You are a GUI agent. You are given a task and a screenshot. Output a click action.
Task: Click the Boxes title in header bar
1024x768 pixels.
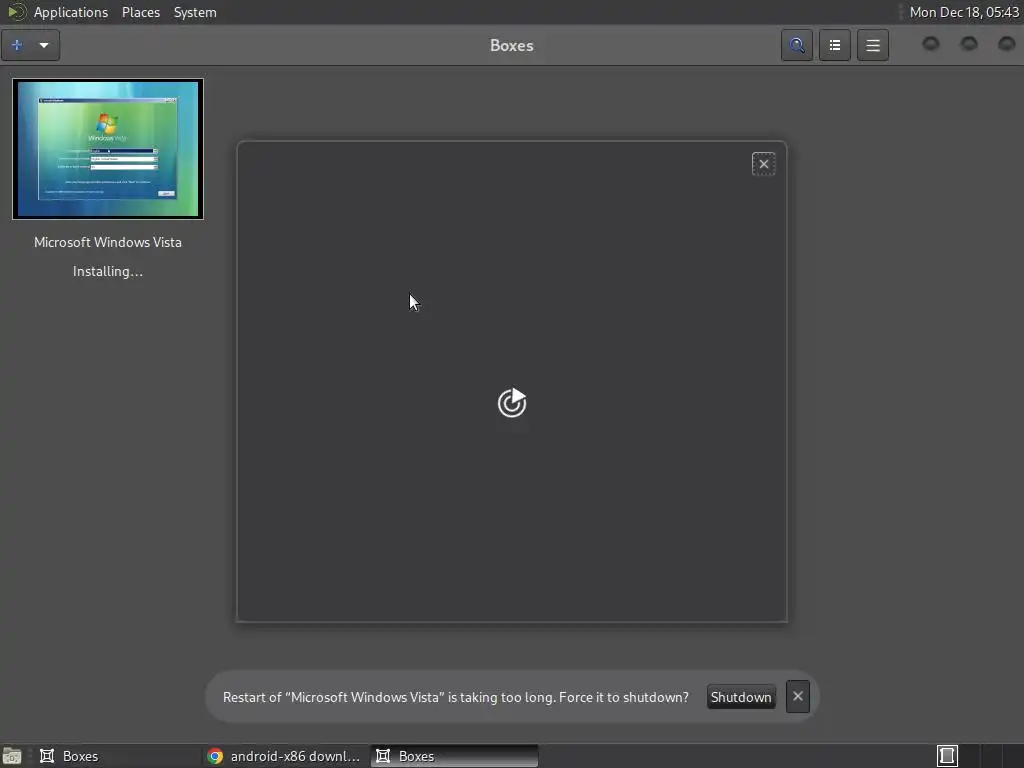512,45
